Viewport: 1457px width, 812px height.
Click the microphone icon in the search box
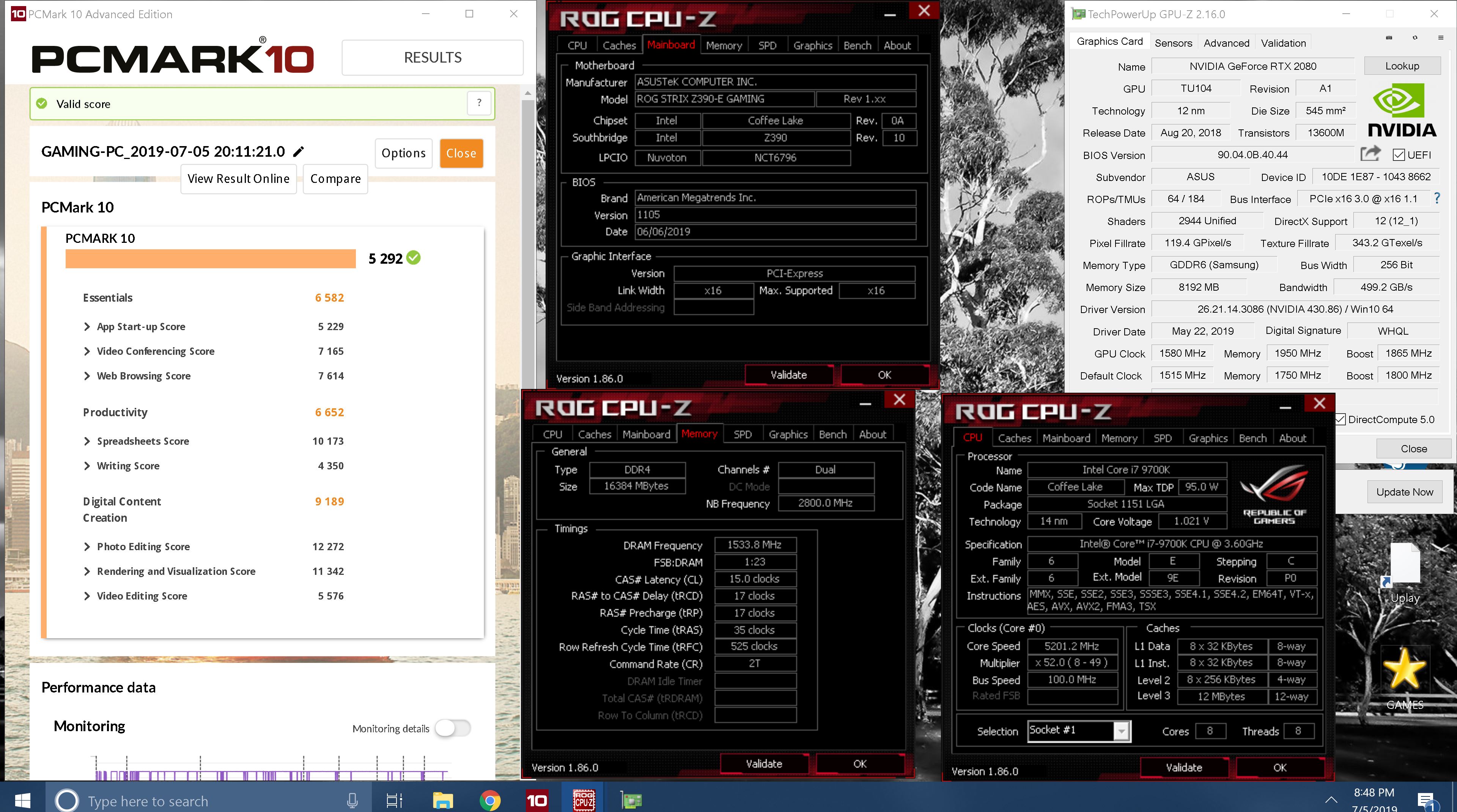[352, 800]
